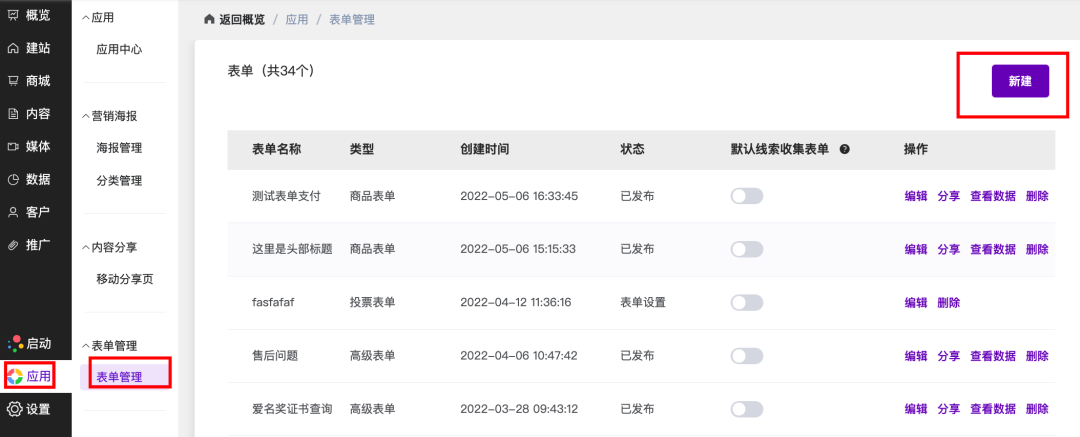
Task: Click the 概览 overview icon in sidebar
Action: coord(13,15)
